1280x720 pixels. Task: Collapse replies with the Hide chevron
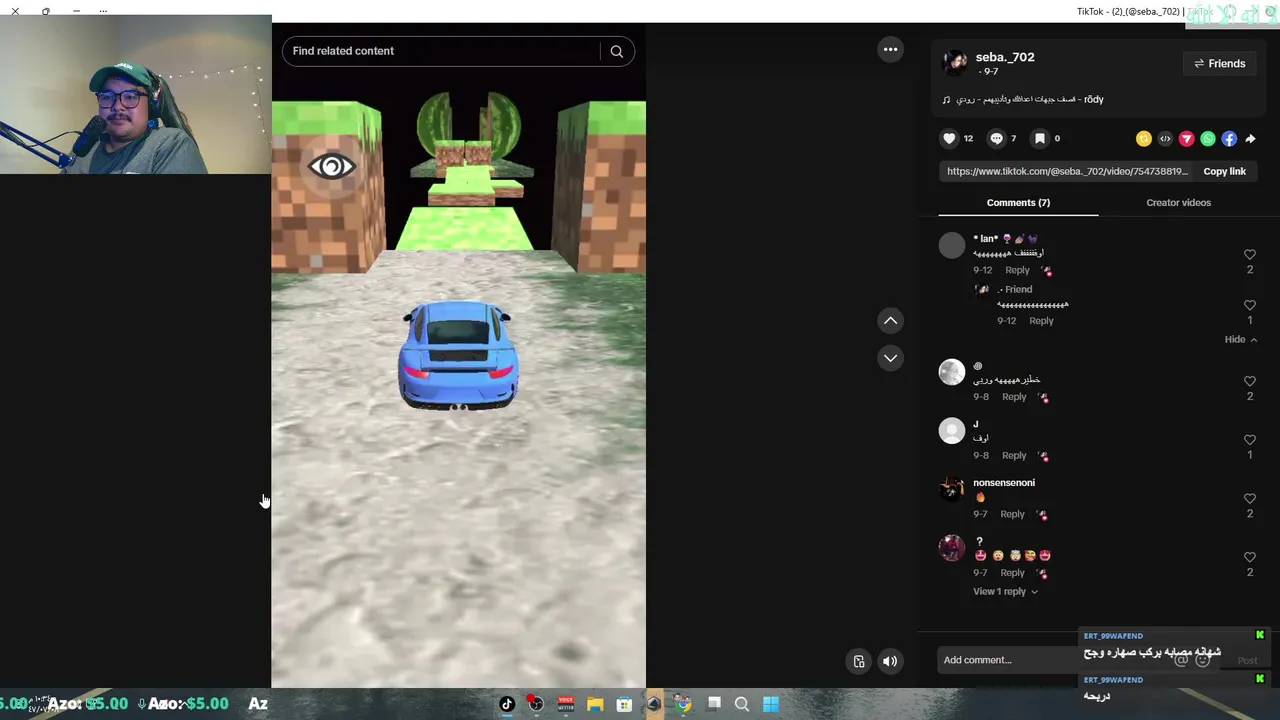click(x=1241, y=339)
